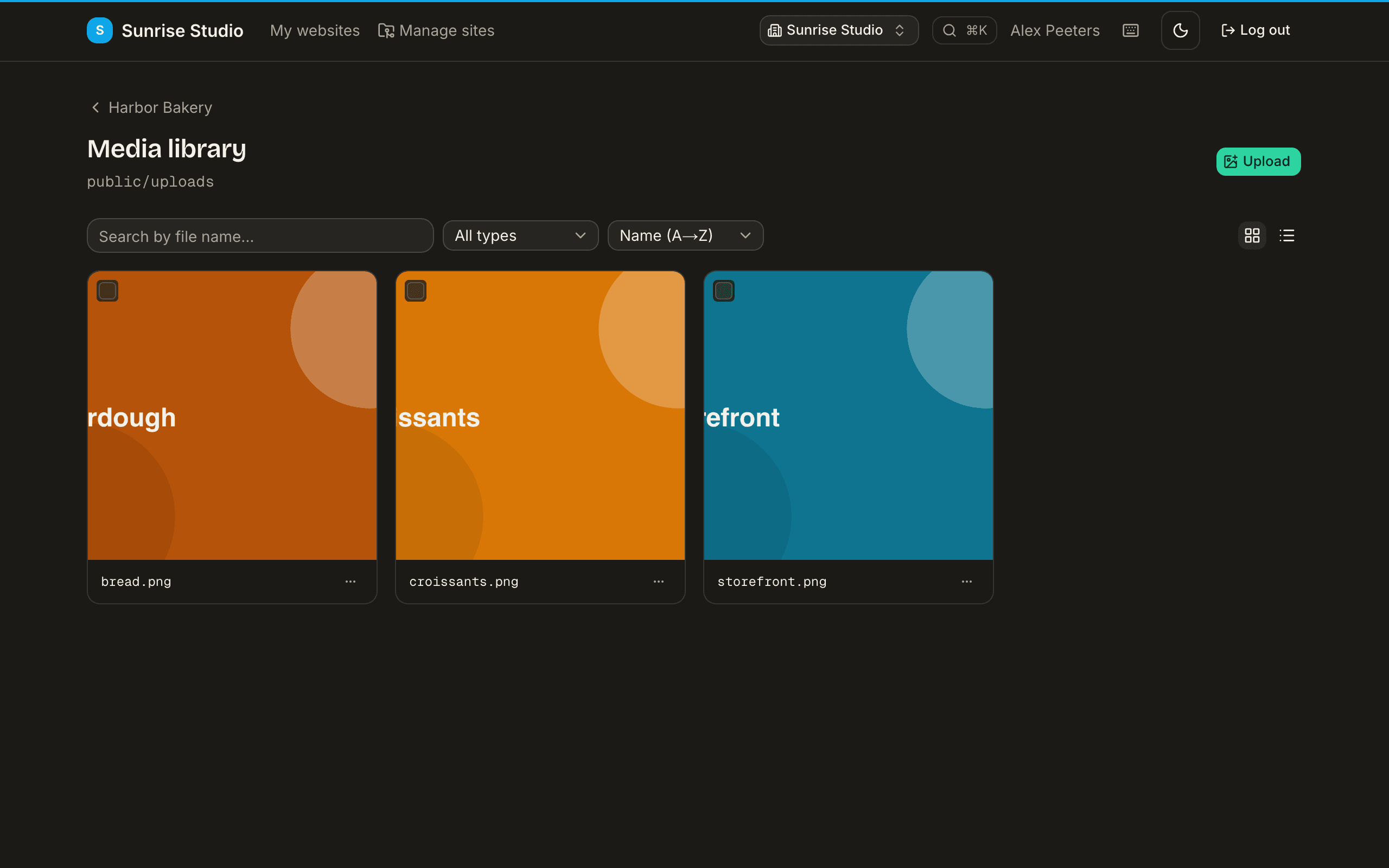
Task: Focus the Search by file name field
Action: [x=260, y=235]
